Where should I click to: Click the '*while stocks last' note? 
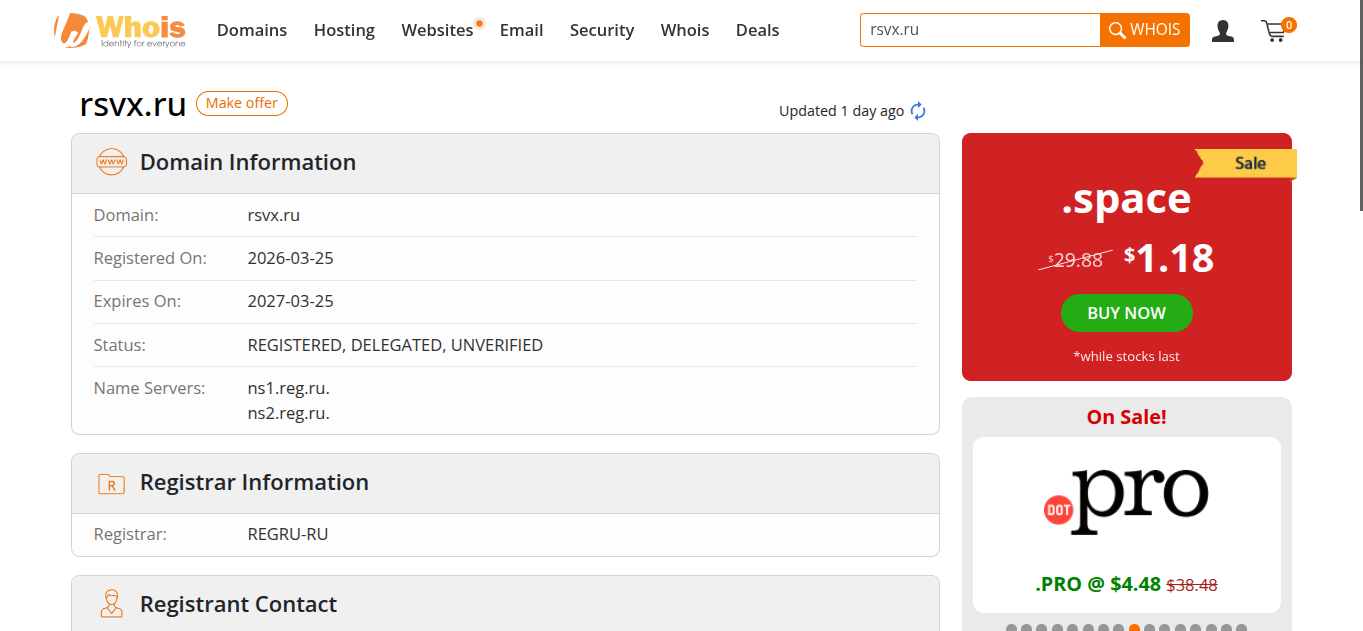coord(1127,356)
